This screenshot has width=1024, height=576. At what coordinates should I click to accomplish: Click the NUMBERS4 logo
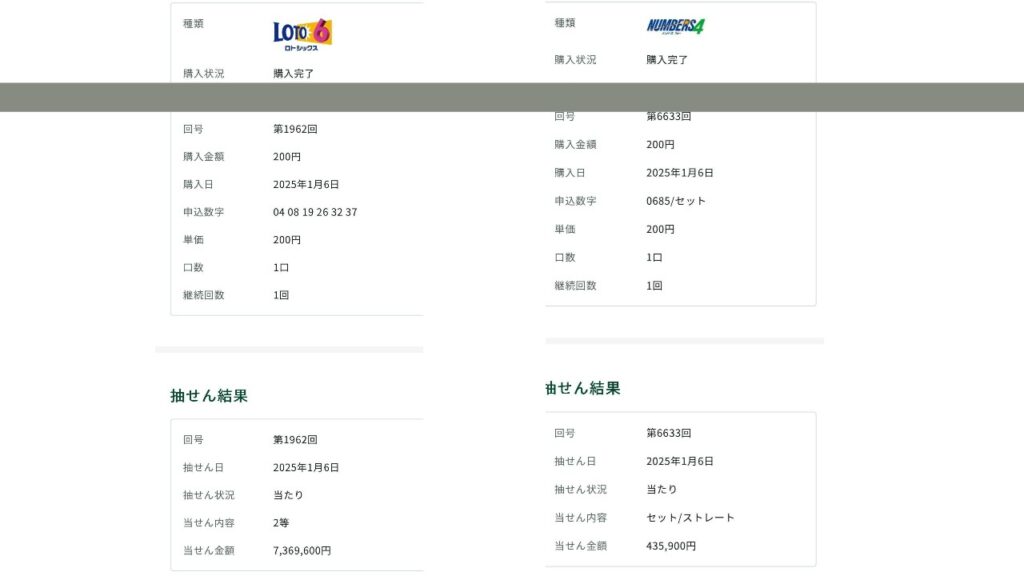tap(675, 26)
